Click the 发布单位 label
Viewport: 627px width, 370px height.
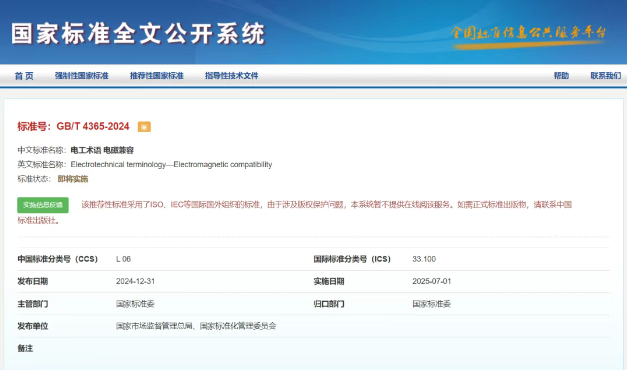(x=32, y=326)
